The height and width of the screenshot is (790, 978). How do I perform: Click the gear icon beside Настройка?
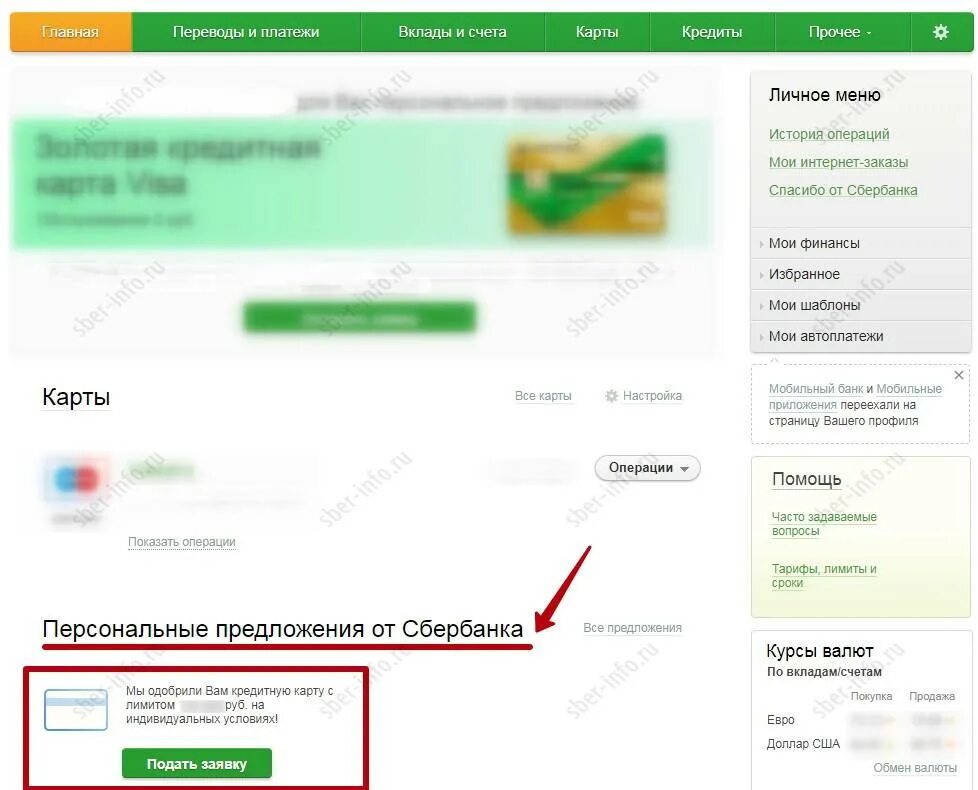pyautogui.click(x=611, y=396)
